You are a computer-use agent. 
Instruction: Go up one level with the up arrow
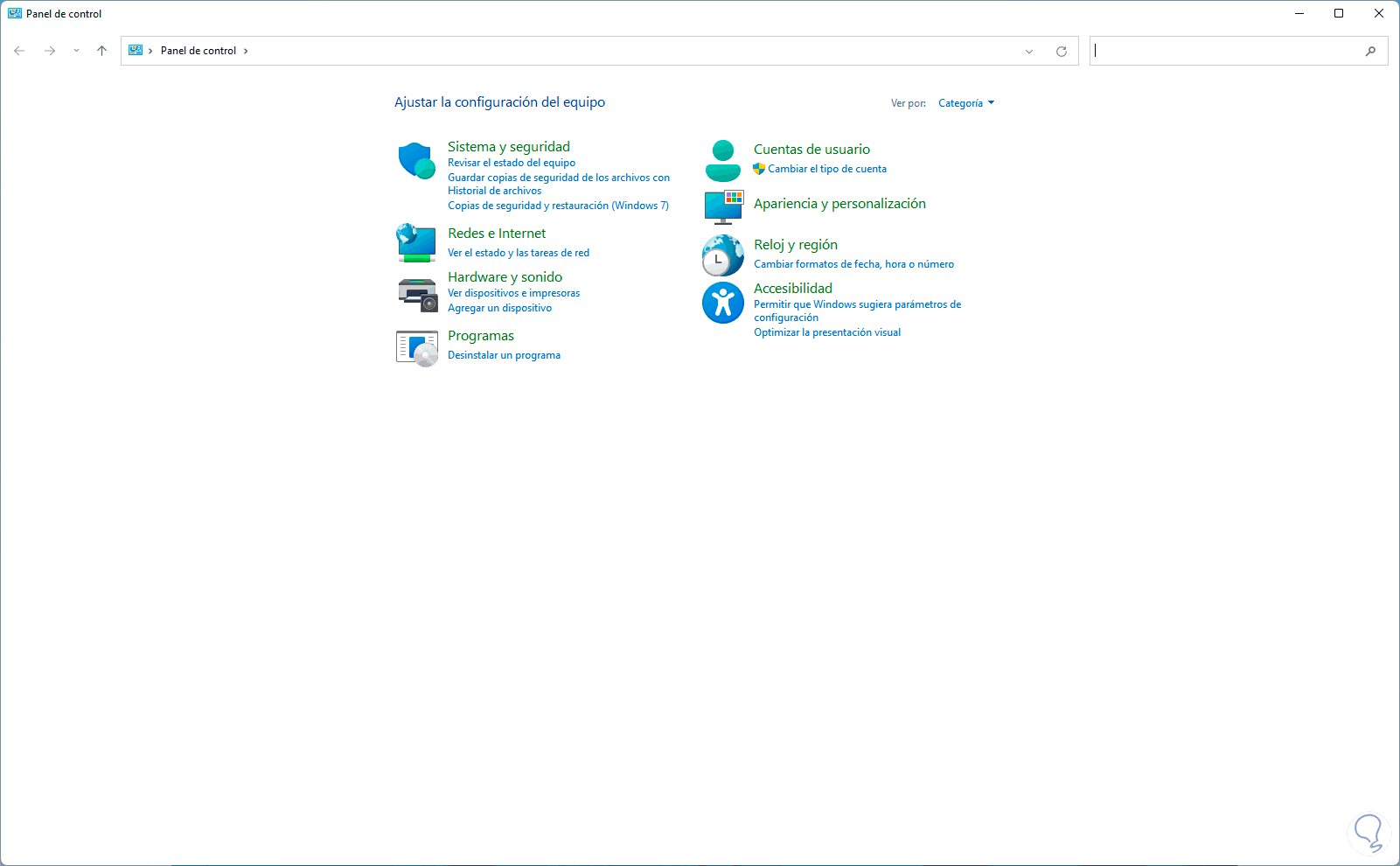101,51
